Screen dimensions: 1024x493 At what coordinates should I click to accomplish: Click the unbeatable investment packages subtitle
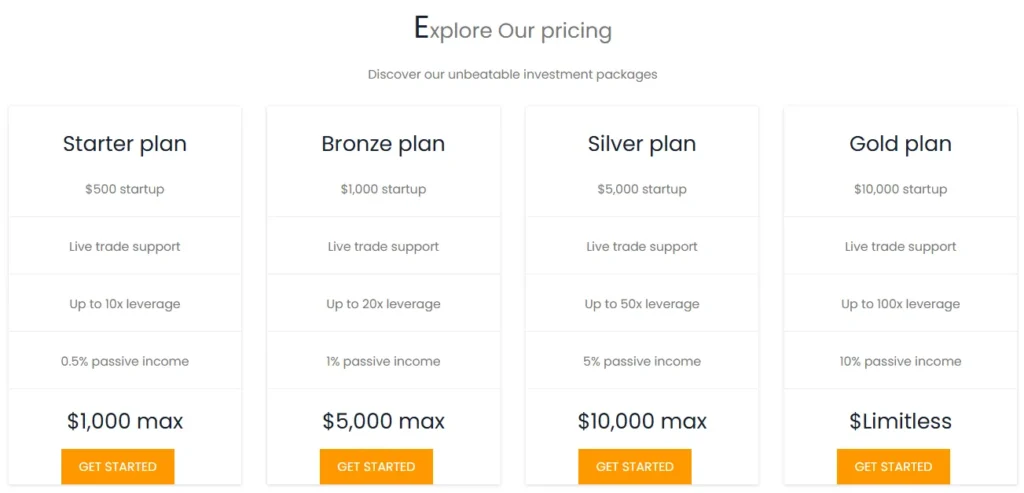pyautogui.click(x=513, y=74)
